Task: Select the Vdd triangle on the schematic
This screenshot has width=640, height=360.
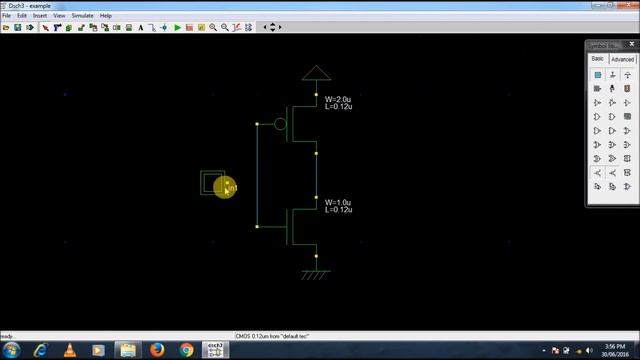Action: [x=316, y=73]
